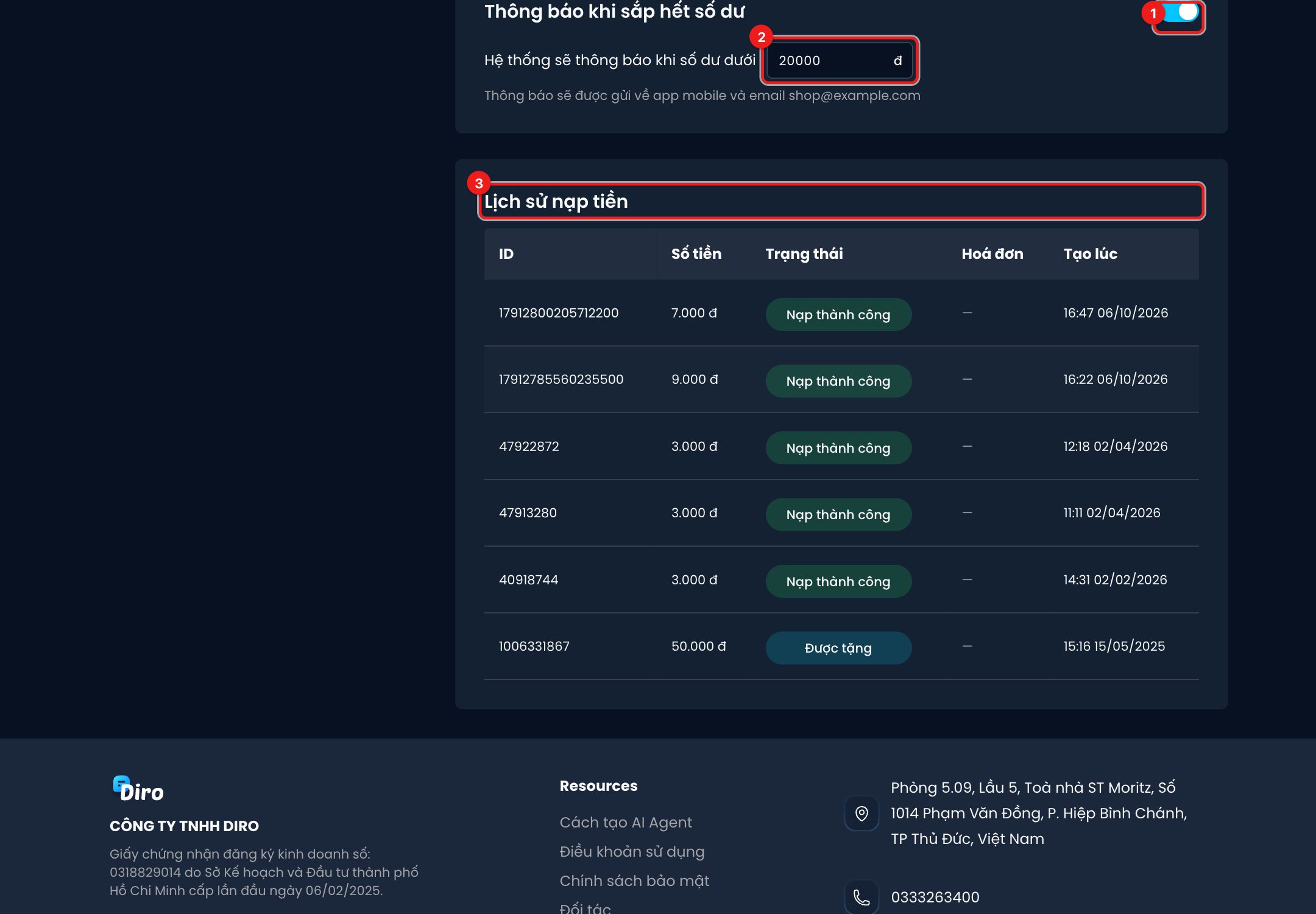
Task: Click timestamp 12:18 02/04/2026
Action: pyautogui.click(x=1116, y=446)
